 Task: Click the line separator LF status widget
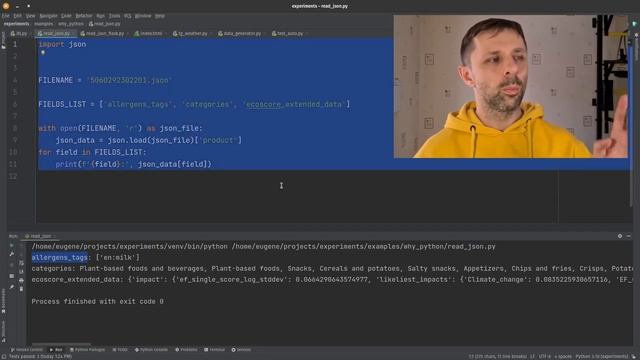[x=532, y=357]
